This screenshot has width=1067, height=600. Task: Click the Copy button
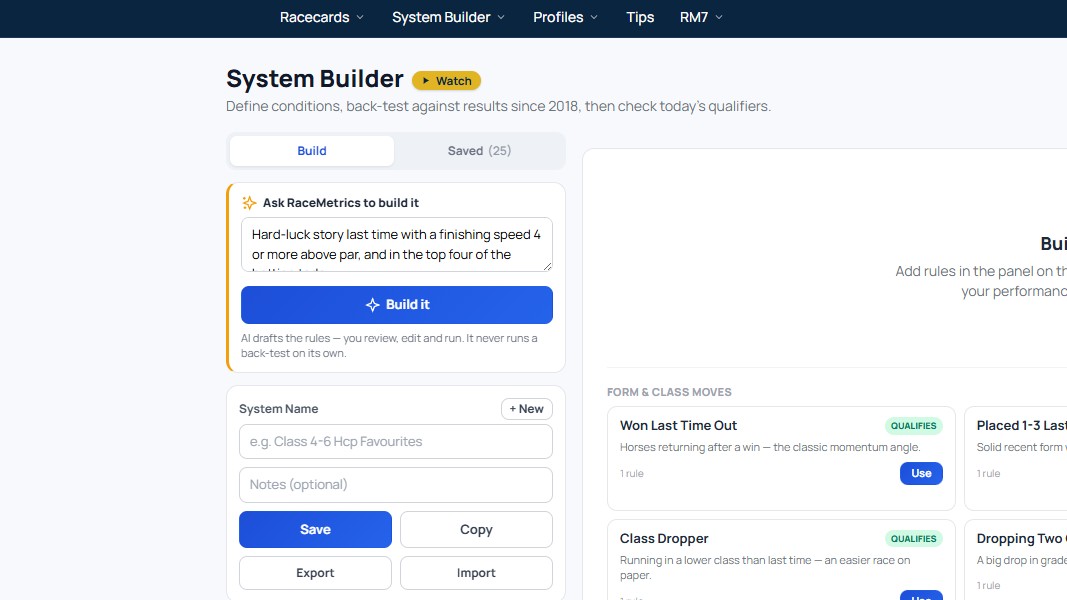(x=476, y=529)
